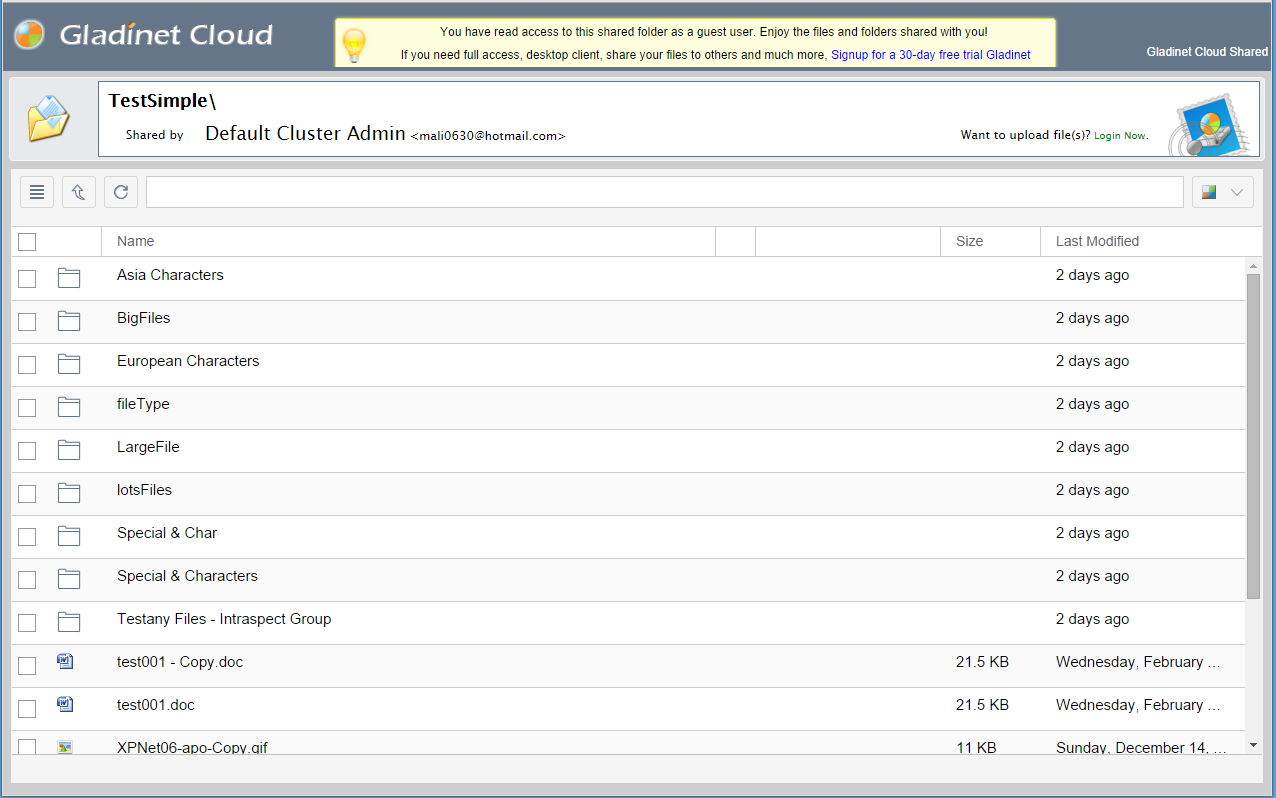This screenshot has height=798, width=1276.
Task: Check the box for test001 - Copy.doc
Action: click(x=27, y=666)
